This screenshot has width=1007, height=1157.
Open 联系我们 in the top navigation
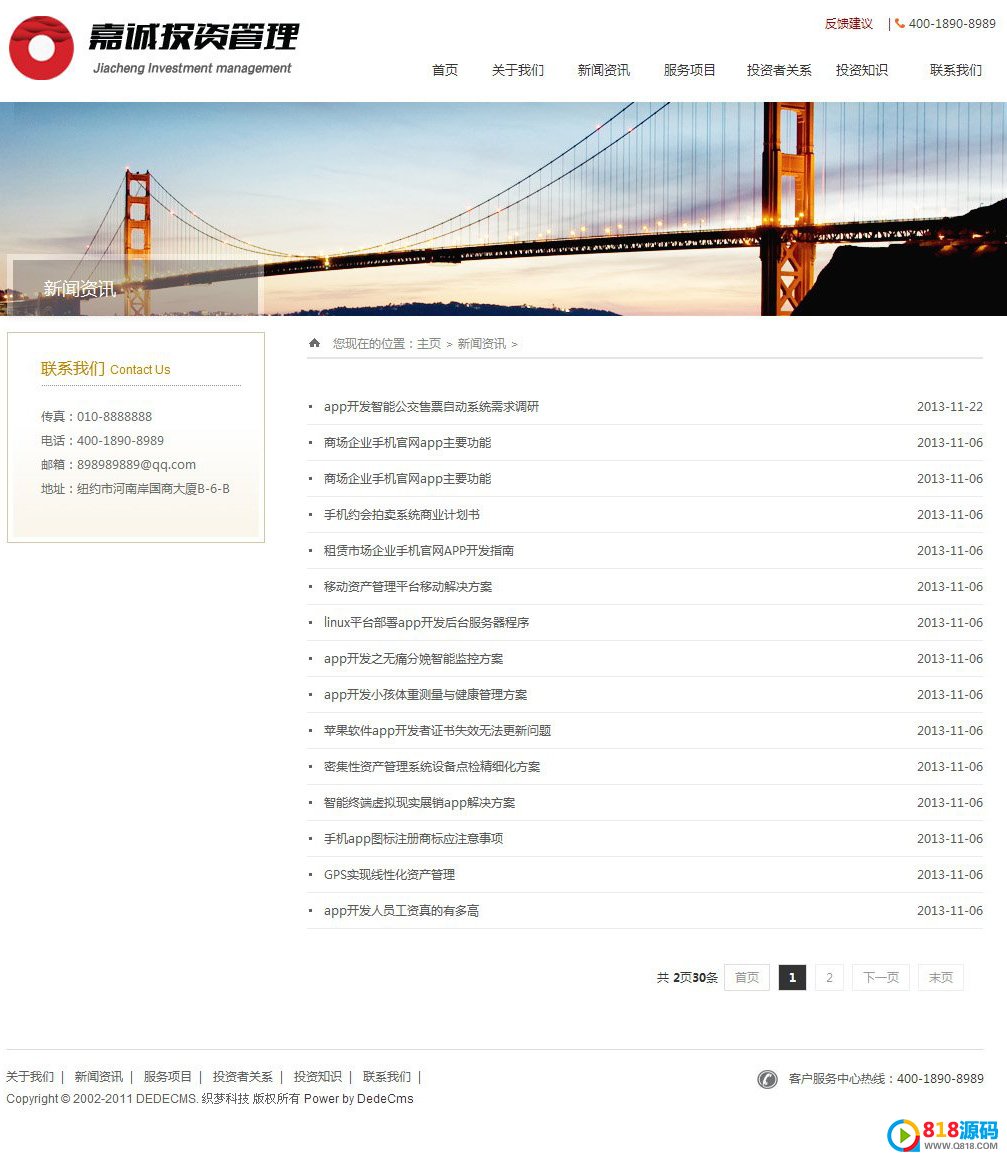coord(956,70)
